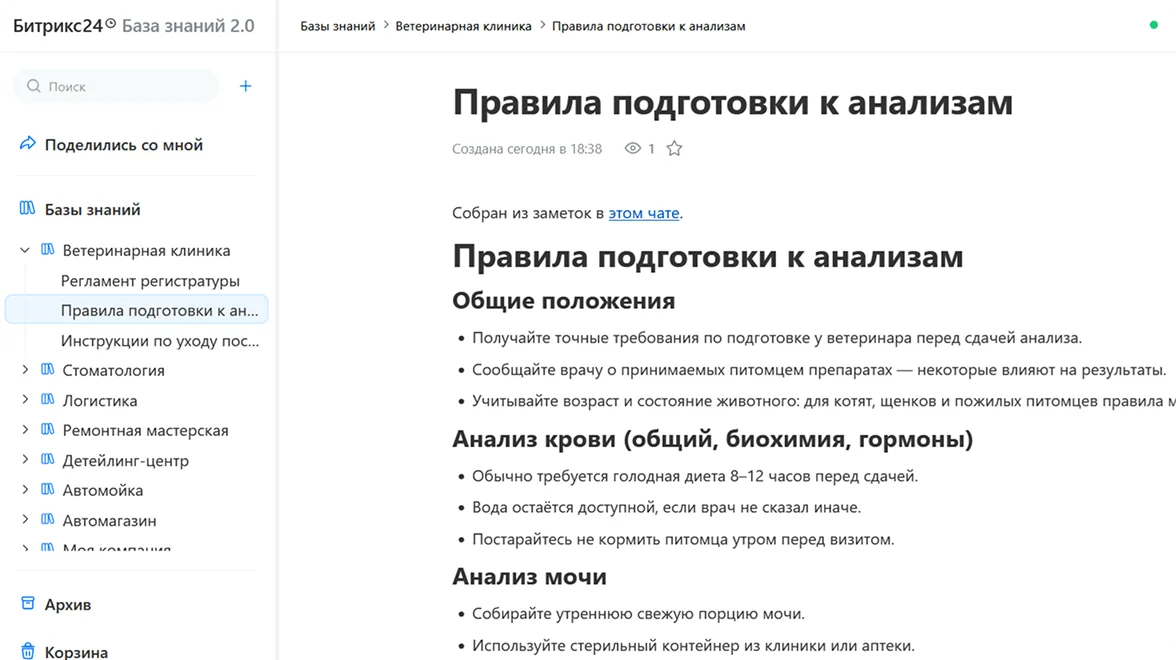Click 'Собирайте утреннюю свежую порцию мочи' line

click(x=638, y=614)
